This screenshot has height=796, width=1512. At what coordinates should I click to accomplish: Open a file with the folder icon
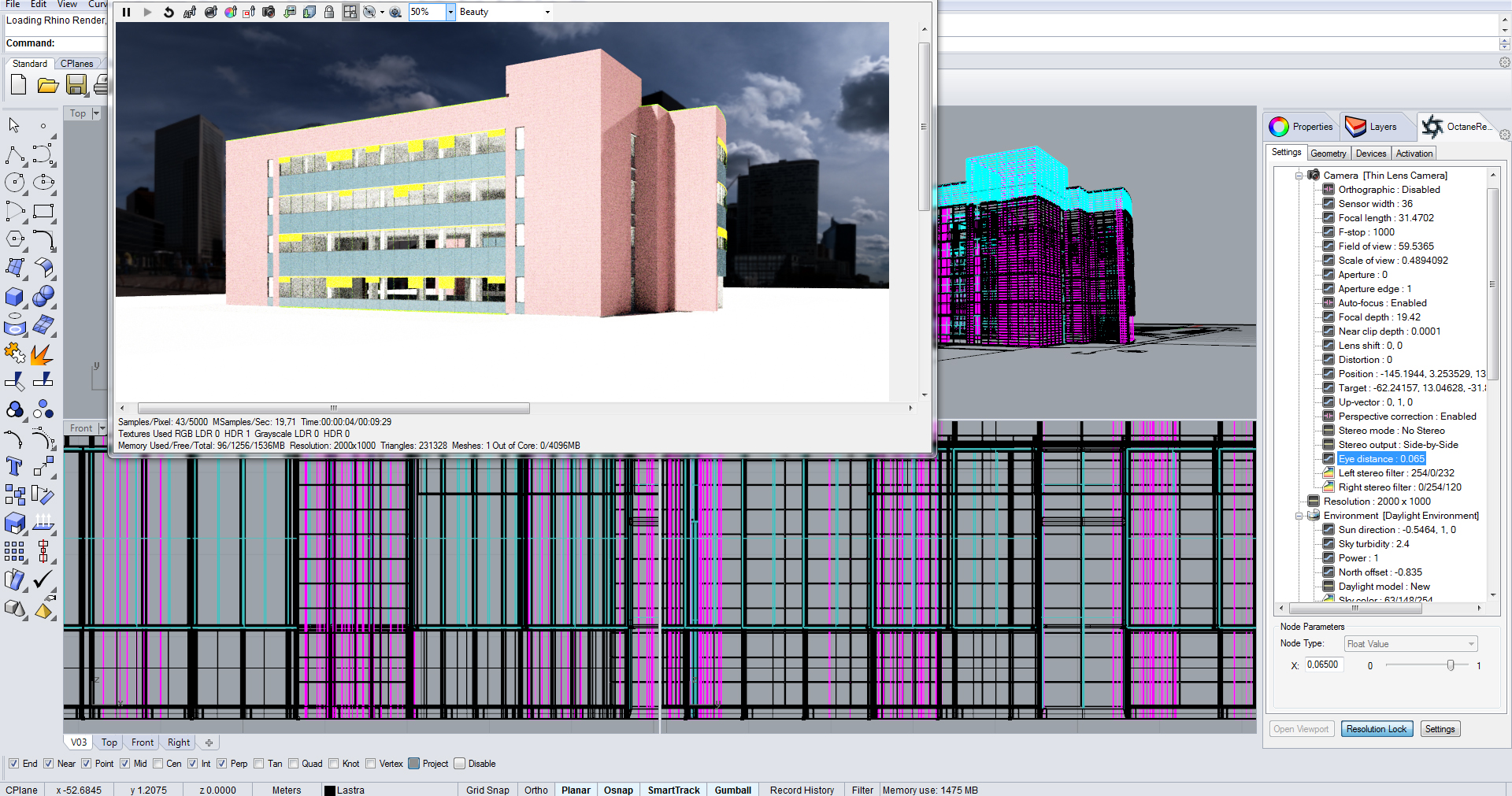[48, 85]
